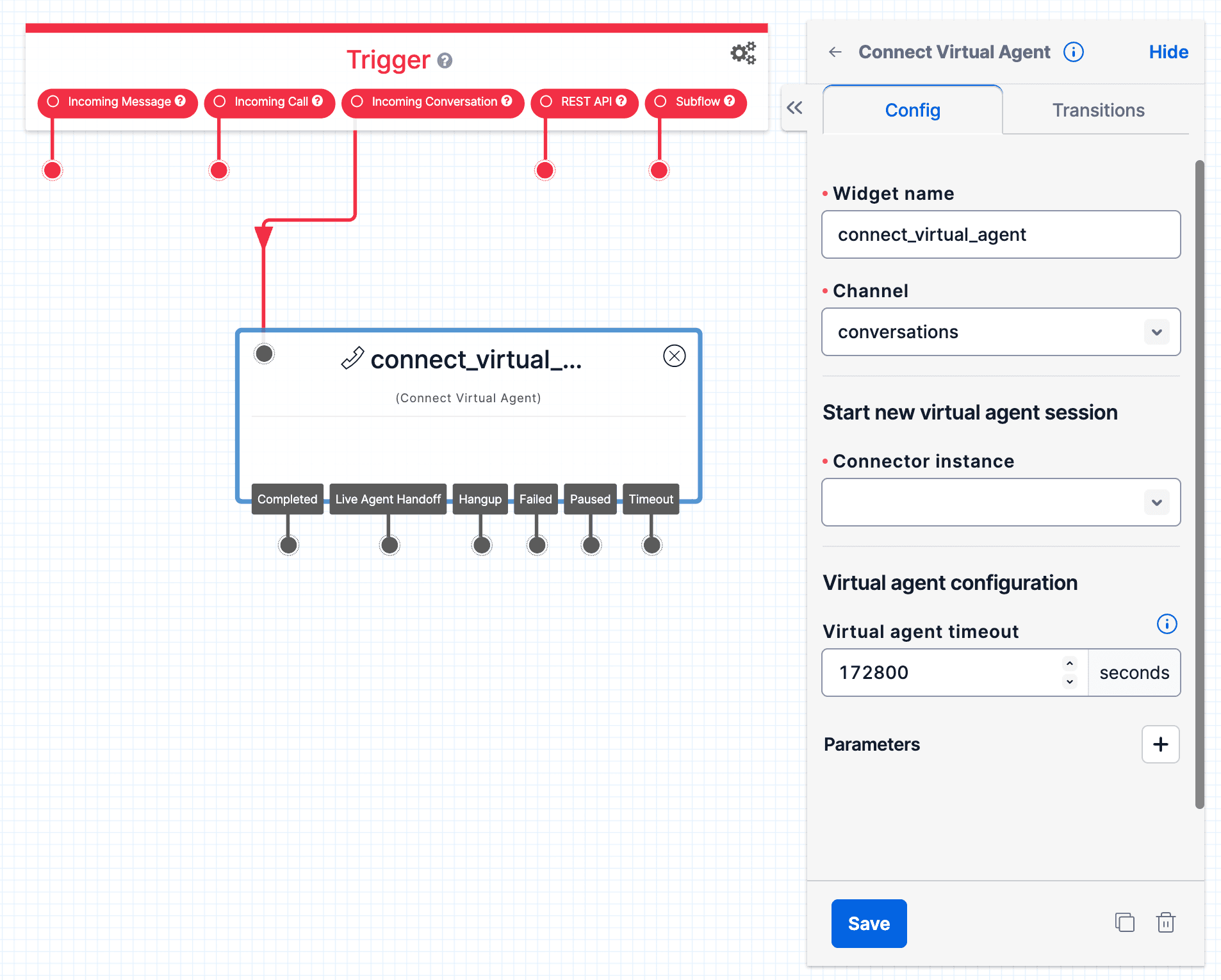Hide the Connect Virtual Agent panel

pyautogui.click(x=1168, y=52)
